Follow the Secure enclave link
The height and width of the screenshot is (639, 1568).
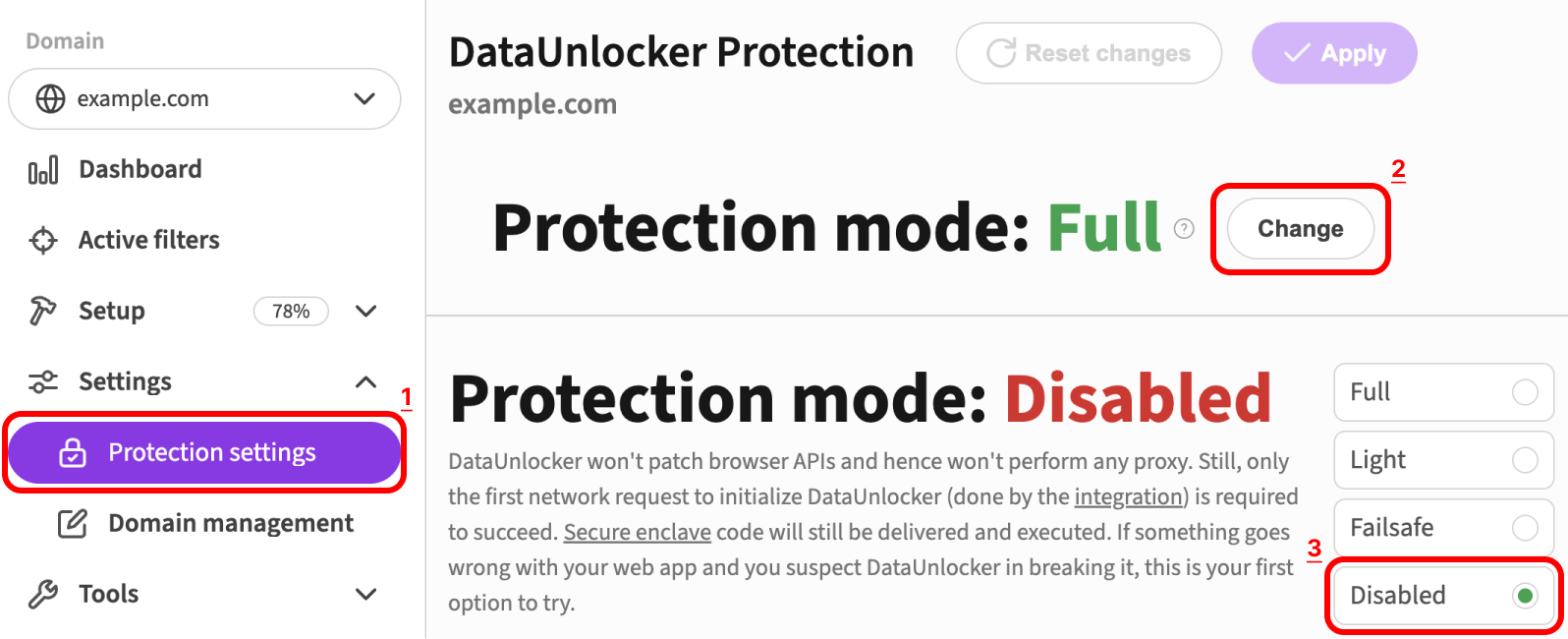[637, 532]
